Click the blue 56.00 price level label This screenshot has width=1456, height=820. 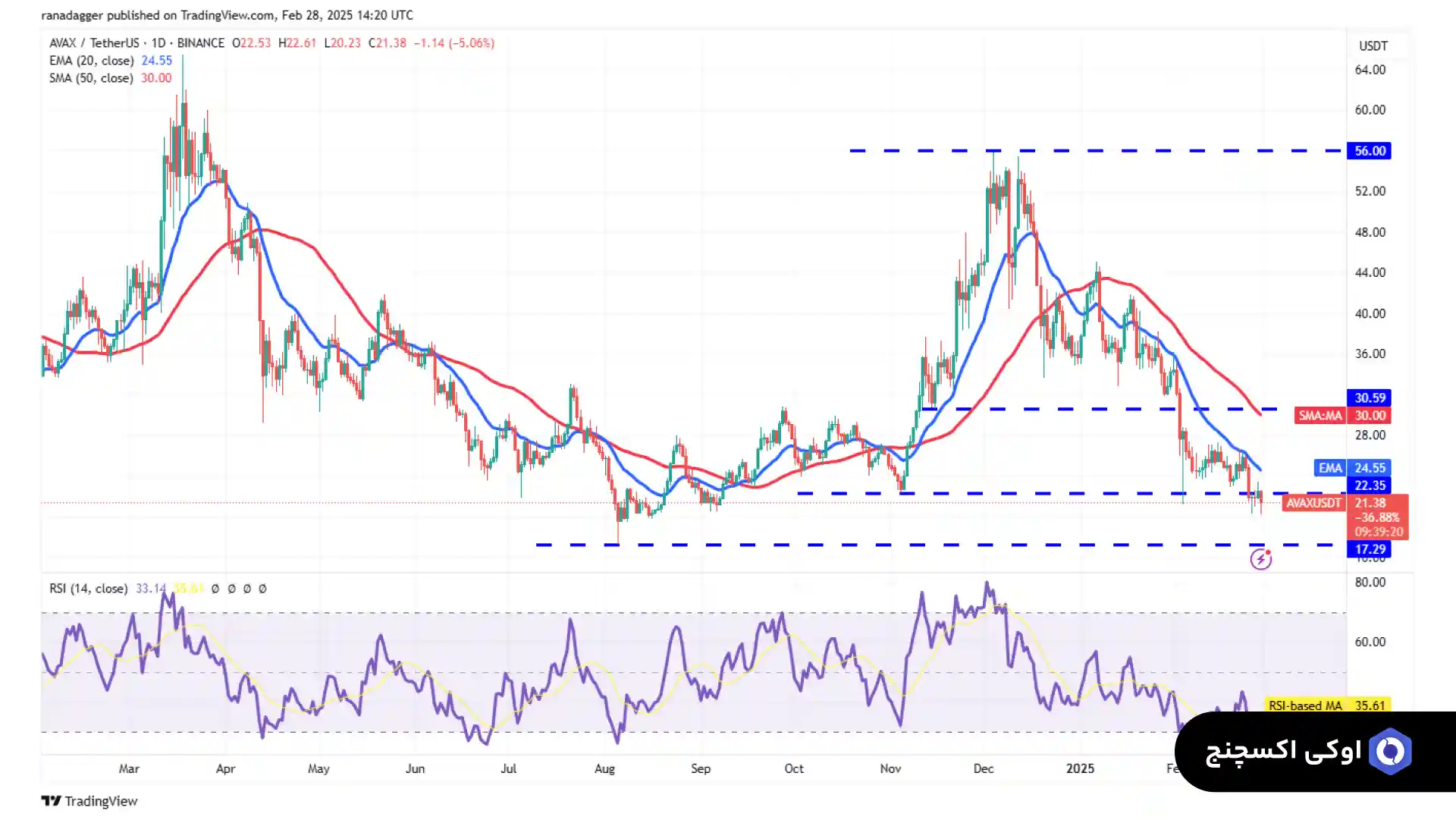[x=1370, y=151]
